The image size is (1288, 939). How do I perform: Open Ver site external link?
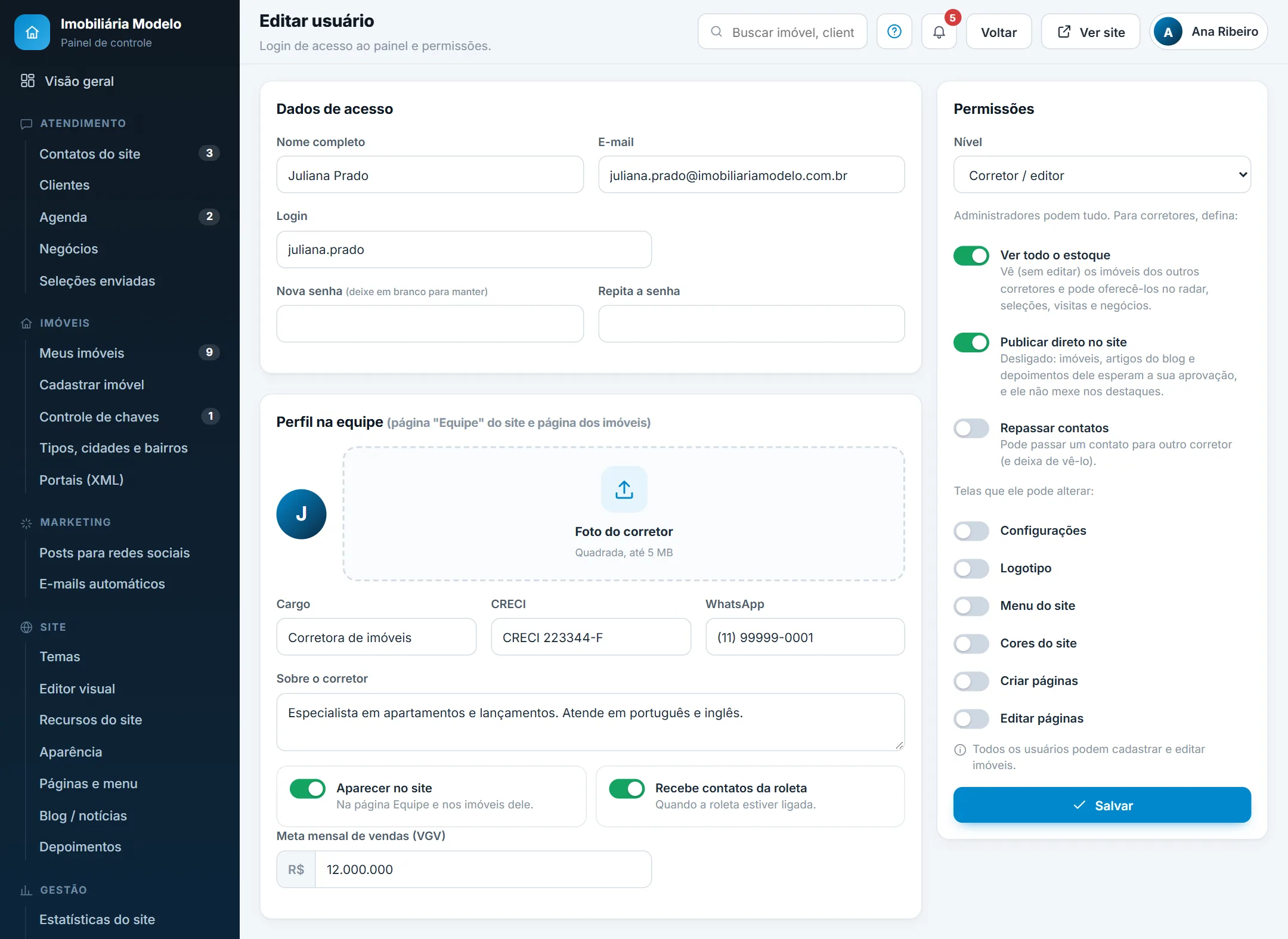pos(1091,32)
